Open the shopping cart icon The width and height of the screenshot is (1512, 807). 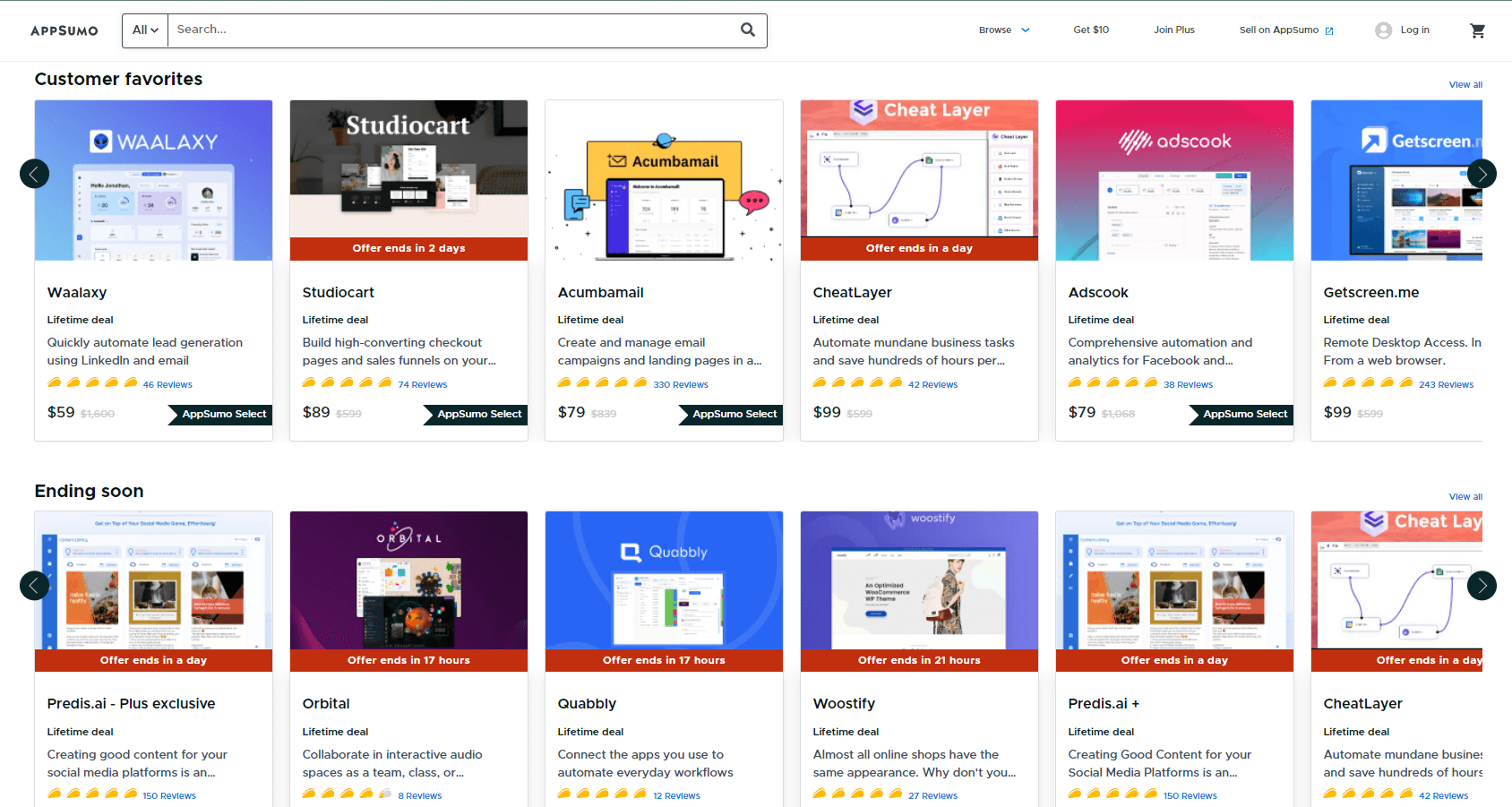click(x=1478, y=30)
